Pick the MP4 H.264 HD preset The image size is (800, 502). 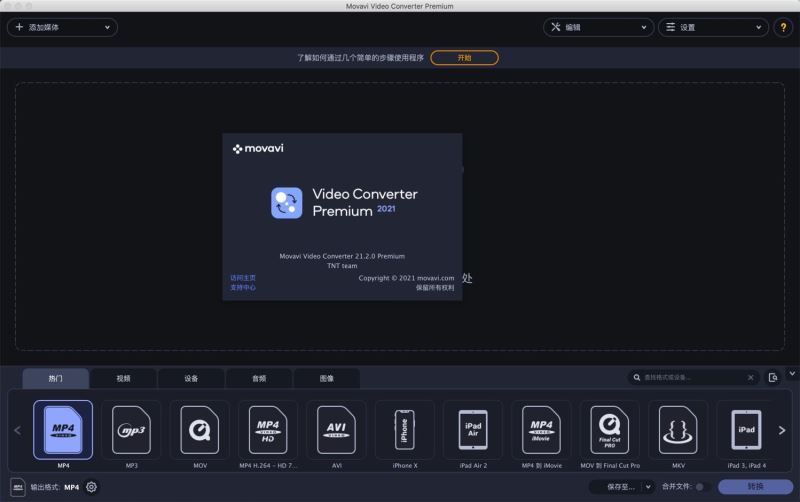click(x=268, y=430)
